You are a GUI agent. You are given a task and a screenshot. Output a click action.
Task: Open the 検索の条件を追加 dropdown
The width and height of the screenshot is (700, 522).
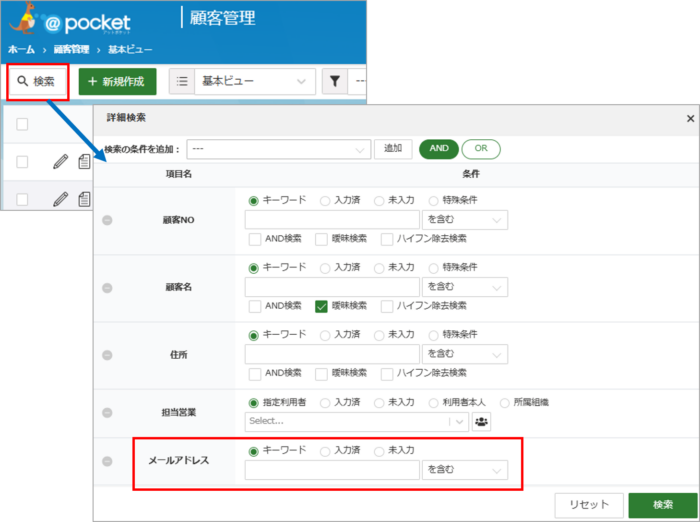pyautogui.click(x=279, y=149)
